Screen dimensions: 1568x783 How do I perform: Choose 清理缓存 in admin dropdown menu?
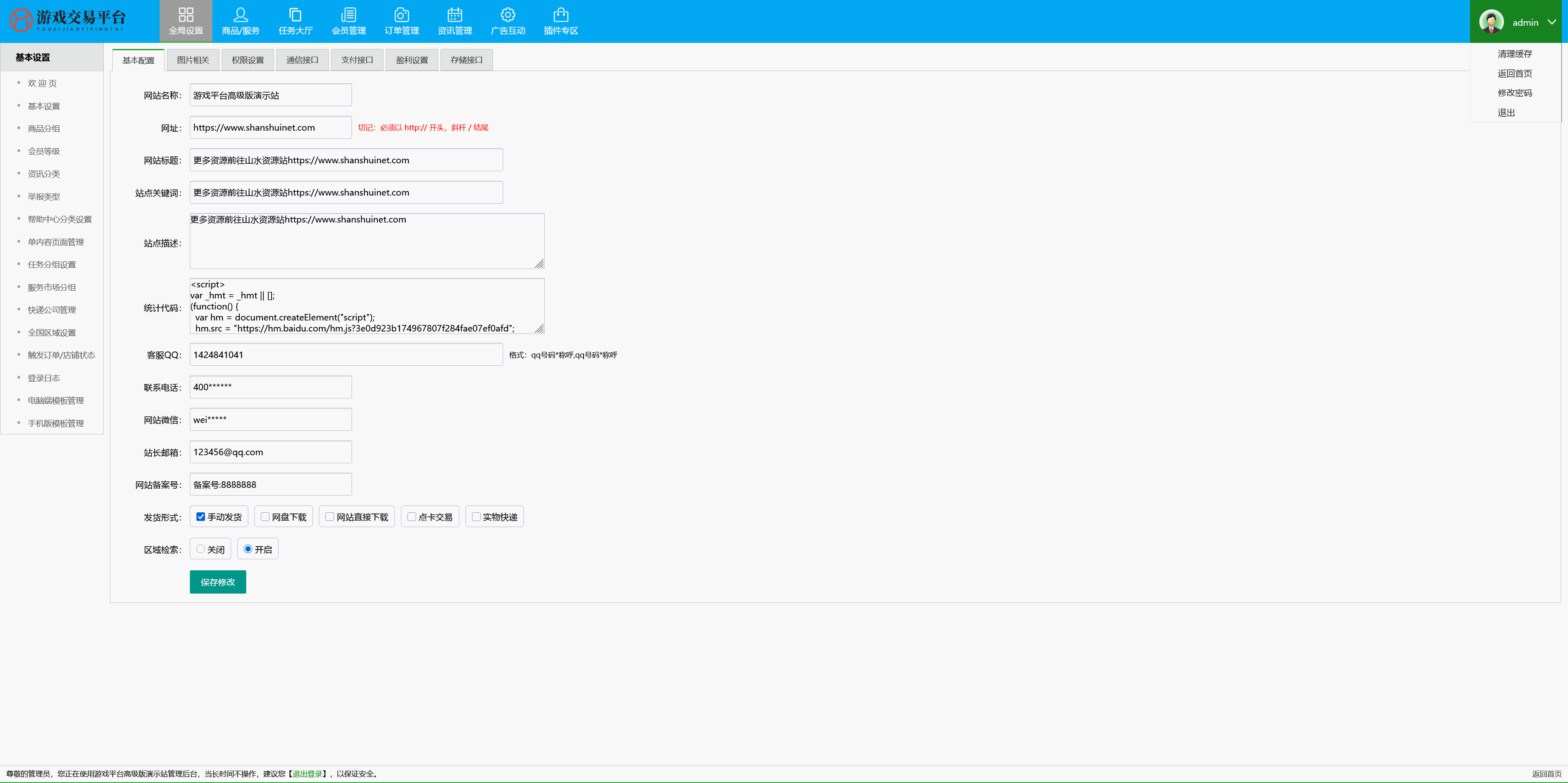(x=1515, y=53)
